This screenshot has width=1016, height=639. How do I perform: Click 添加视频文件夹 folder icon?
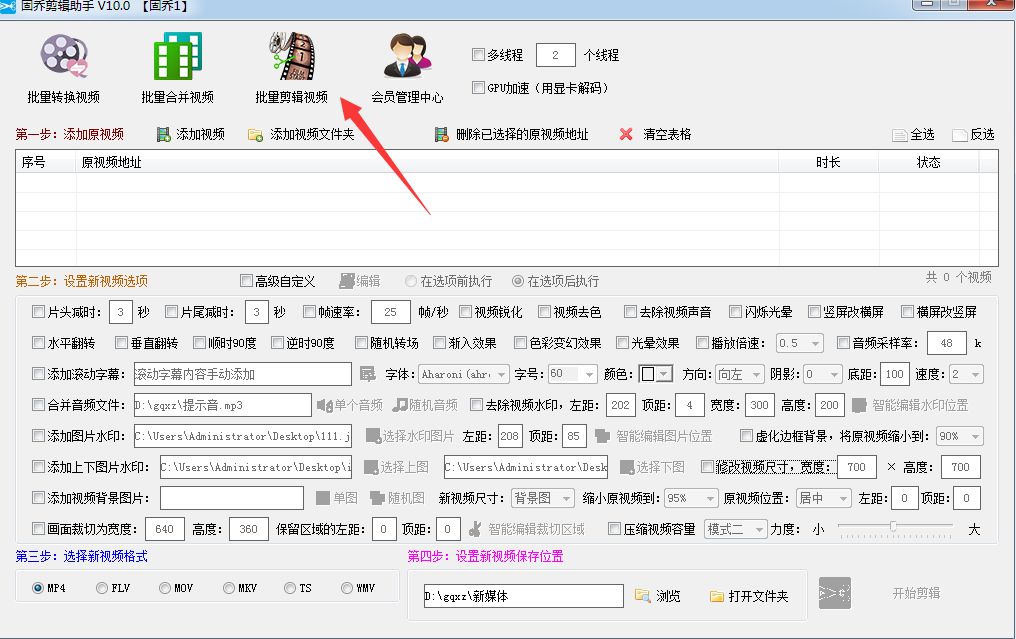(x=255, y=135)
